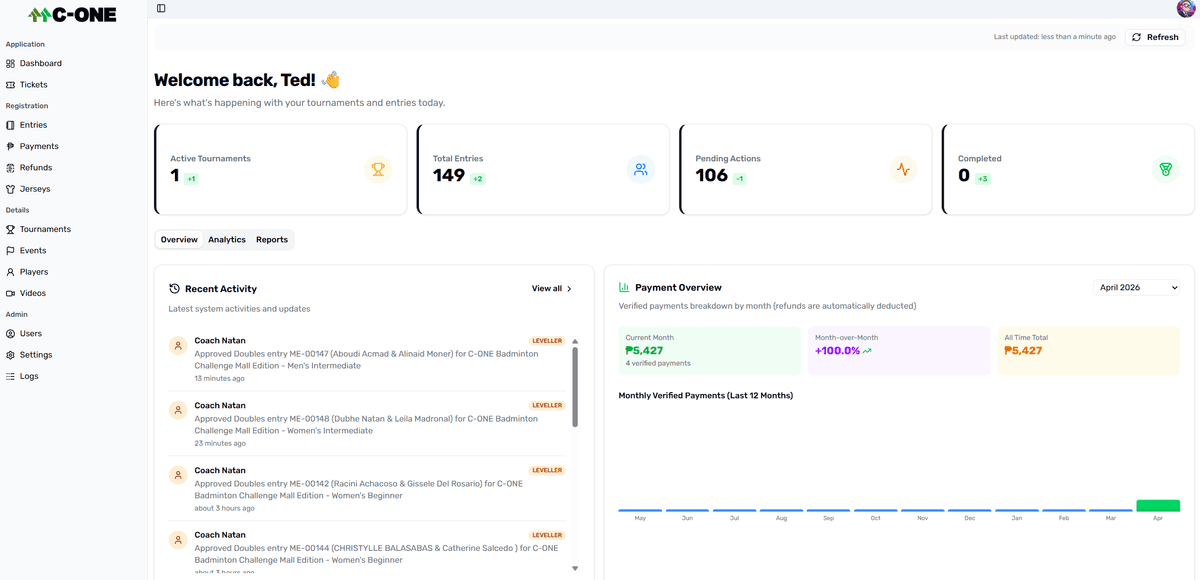Image resolution: width=1200 pixels, height=580 pixels.
Task: Click the ME-00148 approved entry activity
Action: [x=367, y=424]
